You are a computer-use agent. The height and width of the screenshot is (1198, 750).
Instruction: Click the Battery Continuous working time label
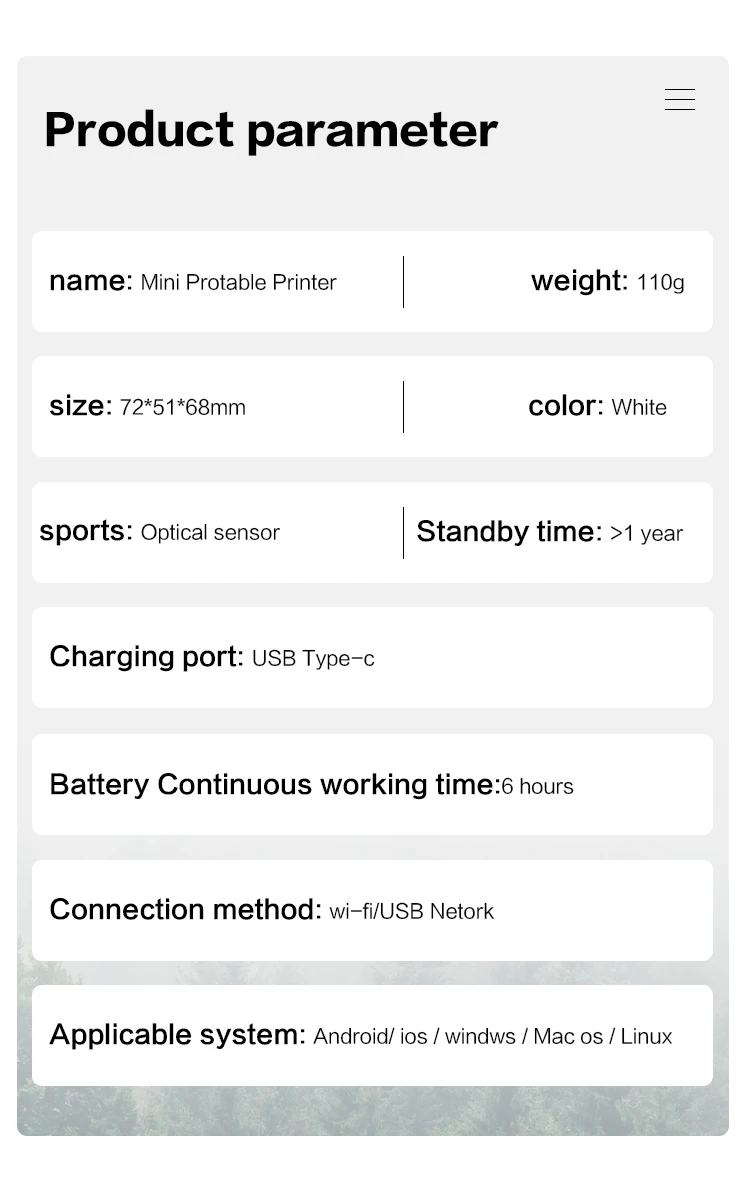(x=273, y=785)
